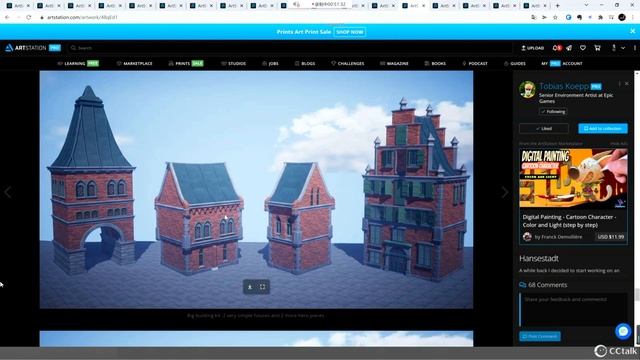Go to next artwork arrow

505,192
